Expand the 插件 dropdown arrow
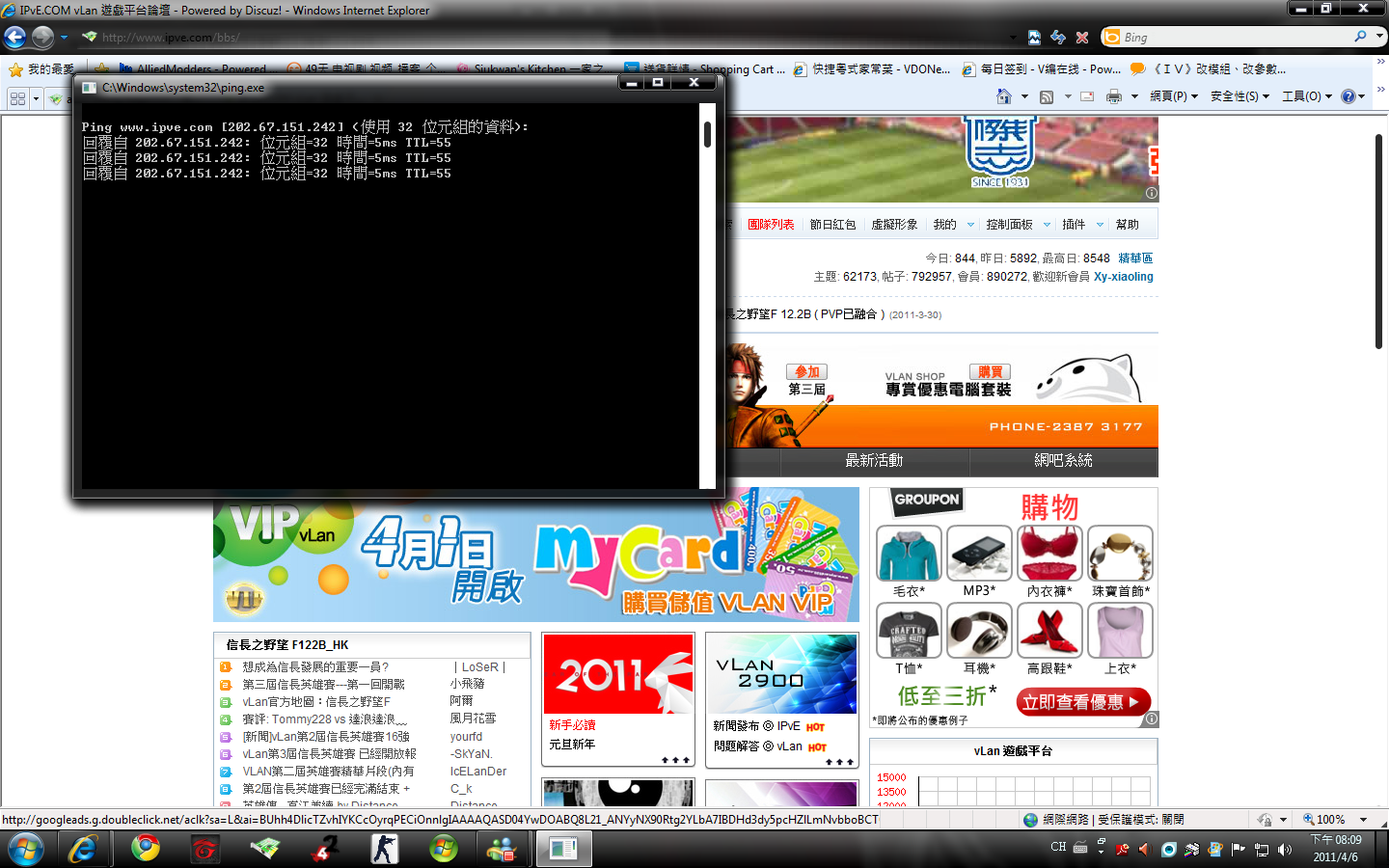The image size is (1389, 868). [1100, 225]
